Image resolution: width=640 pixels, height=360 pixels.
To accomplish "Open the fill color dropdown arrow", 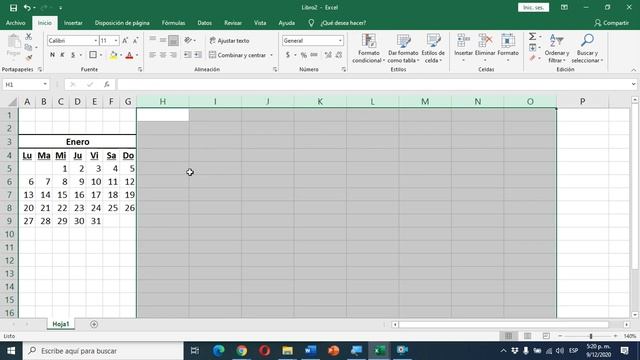I will pos(121,55).
